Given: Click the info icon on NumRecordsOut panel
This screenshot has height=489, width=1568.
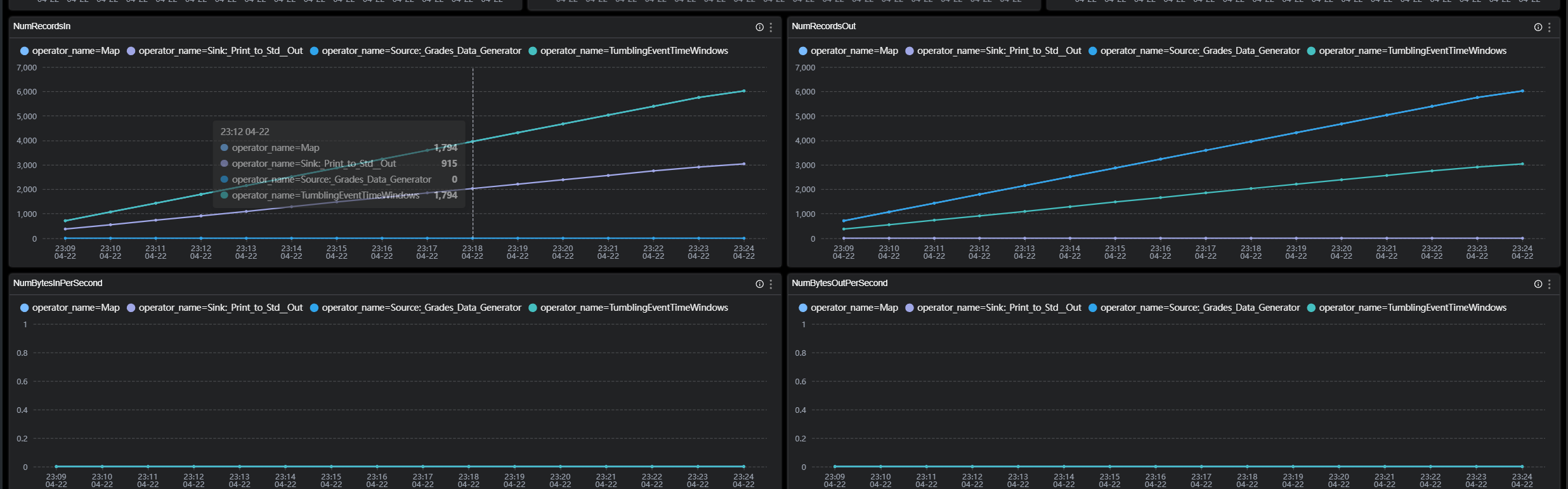Looking at the screenshot, I should click(x=1538, y=27).
